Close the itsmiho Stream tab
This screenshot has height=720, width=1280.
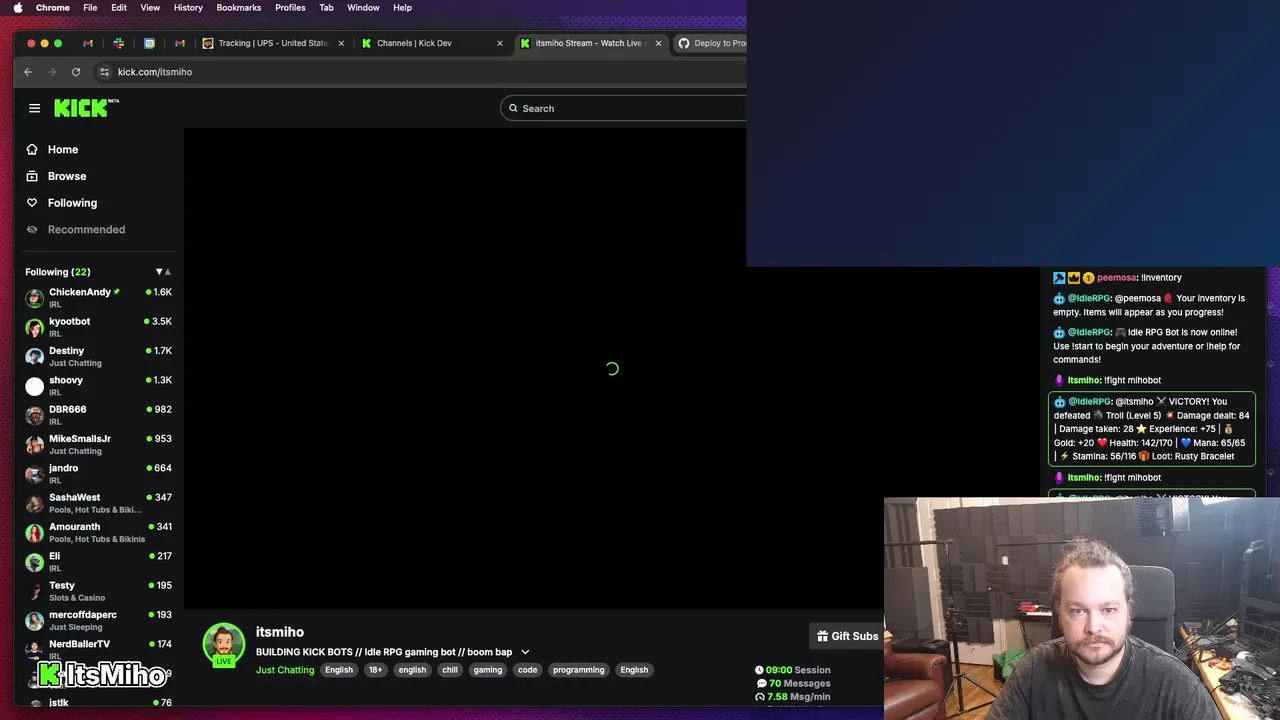pyautogui.click(x=658, y=43)
